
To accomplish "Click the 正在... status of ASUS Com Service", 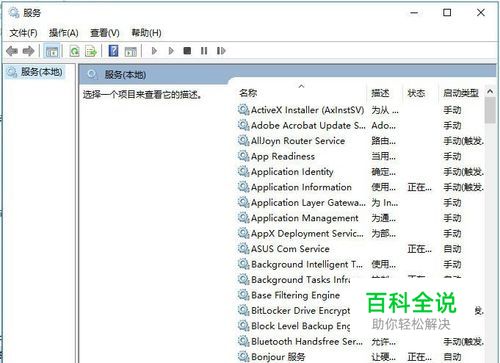I will [x=419, y=249].
